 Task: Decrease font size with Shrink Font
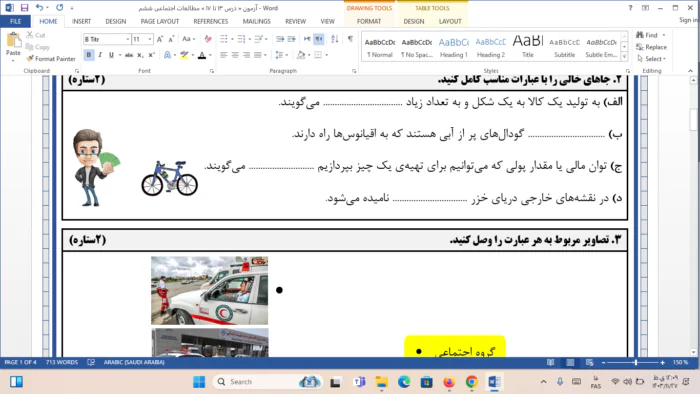coord(171,39)
